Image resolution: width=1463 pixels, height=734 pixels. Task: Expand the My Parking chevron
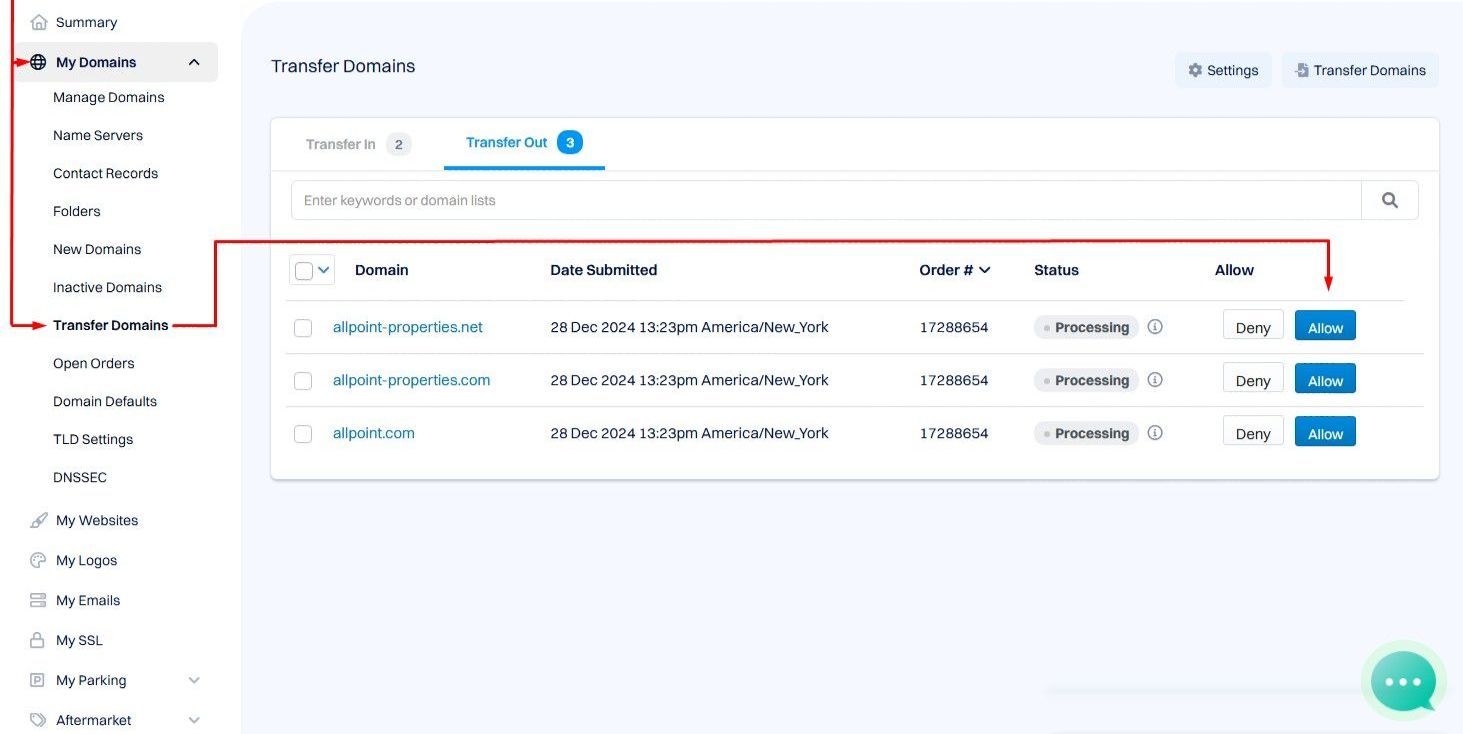pyautogui.click(x=194, y=680)
